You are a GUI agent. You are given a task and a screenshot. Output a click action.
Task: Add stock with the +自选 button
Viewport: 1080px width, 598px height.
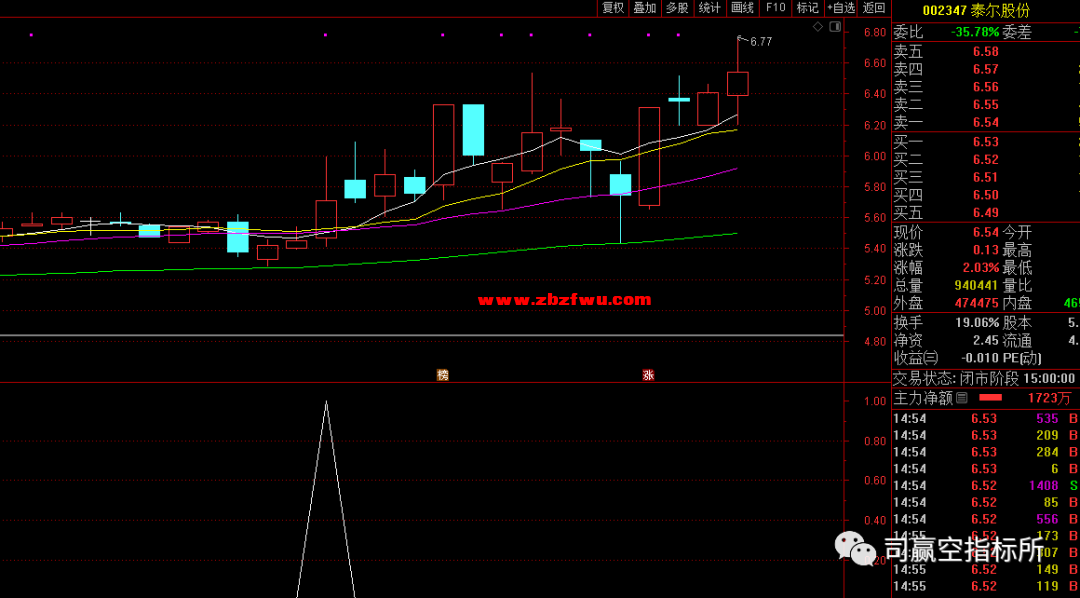tap(841, 8)
